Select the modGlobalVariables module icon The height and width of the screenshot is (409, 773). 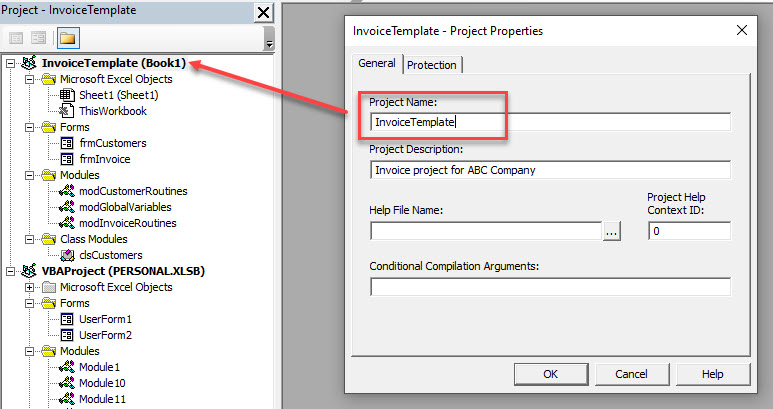click(x=67, y=207)
